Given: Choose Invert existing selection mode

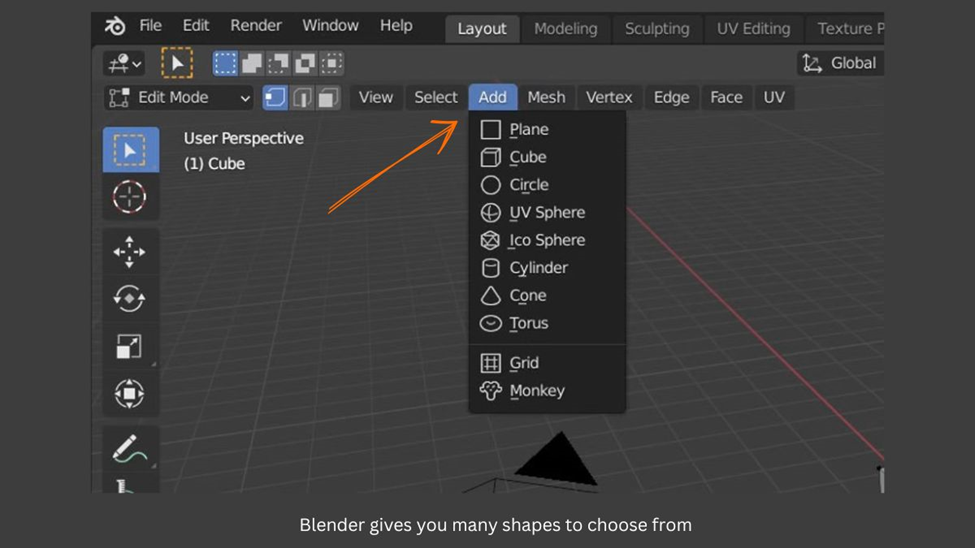Looking at the screenshot, I should click(305, 63).
